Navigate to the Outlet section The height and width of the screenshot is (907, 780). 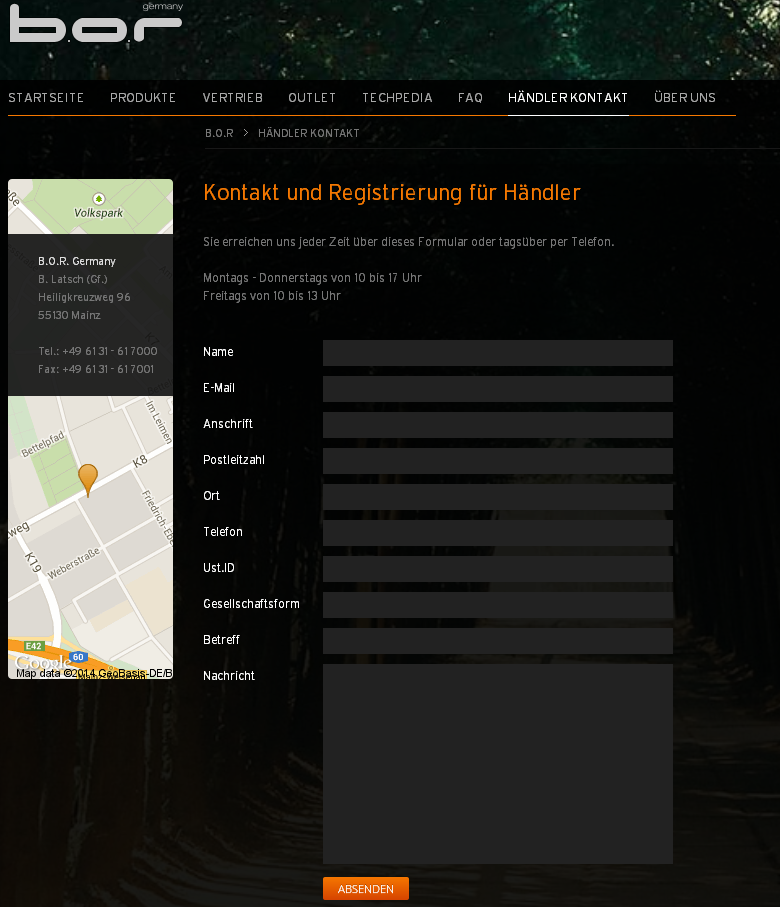click(x=312, y=98)
